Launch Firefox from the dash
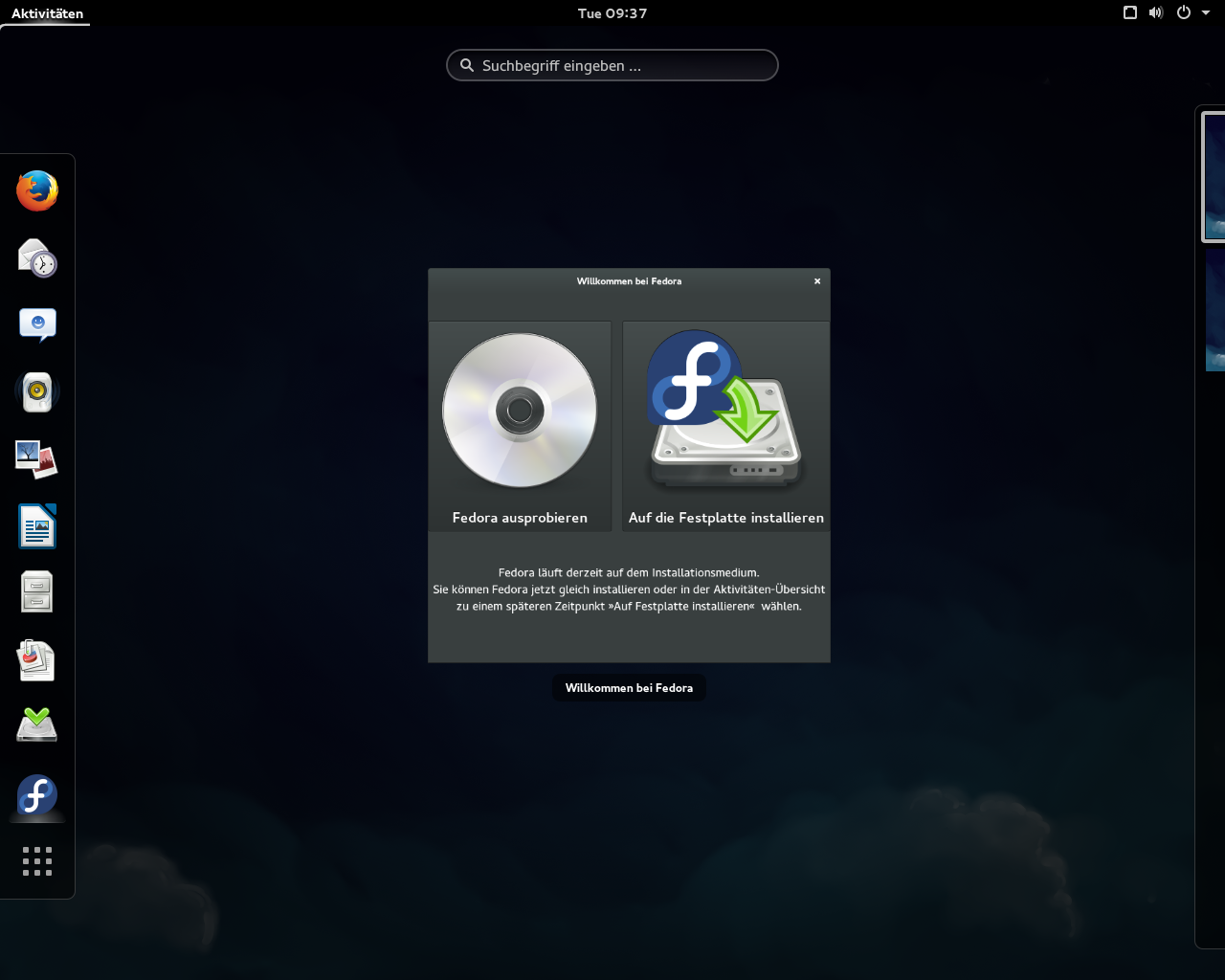Screen dimensions: 1225x980 pos(37,190)
